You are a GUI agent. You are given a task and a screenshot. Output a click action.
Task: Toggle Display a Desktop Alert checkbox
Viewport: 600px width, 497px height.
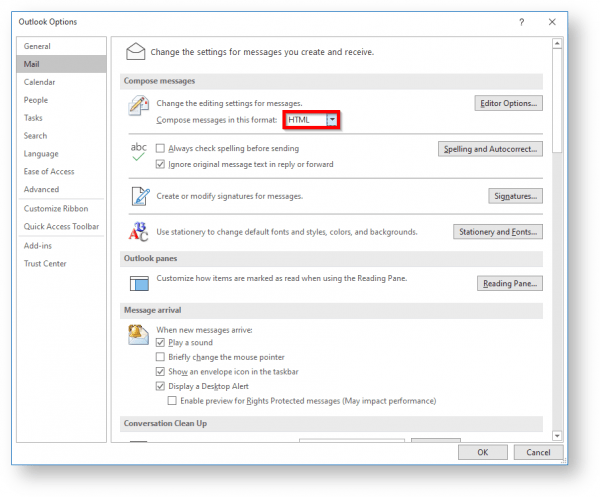[x=160, y=386]
